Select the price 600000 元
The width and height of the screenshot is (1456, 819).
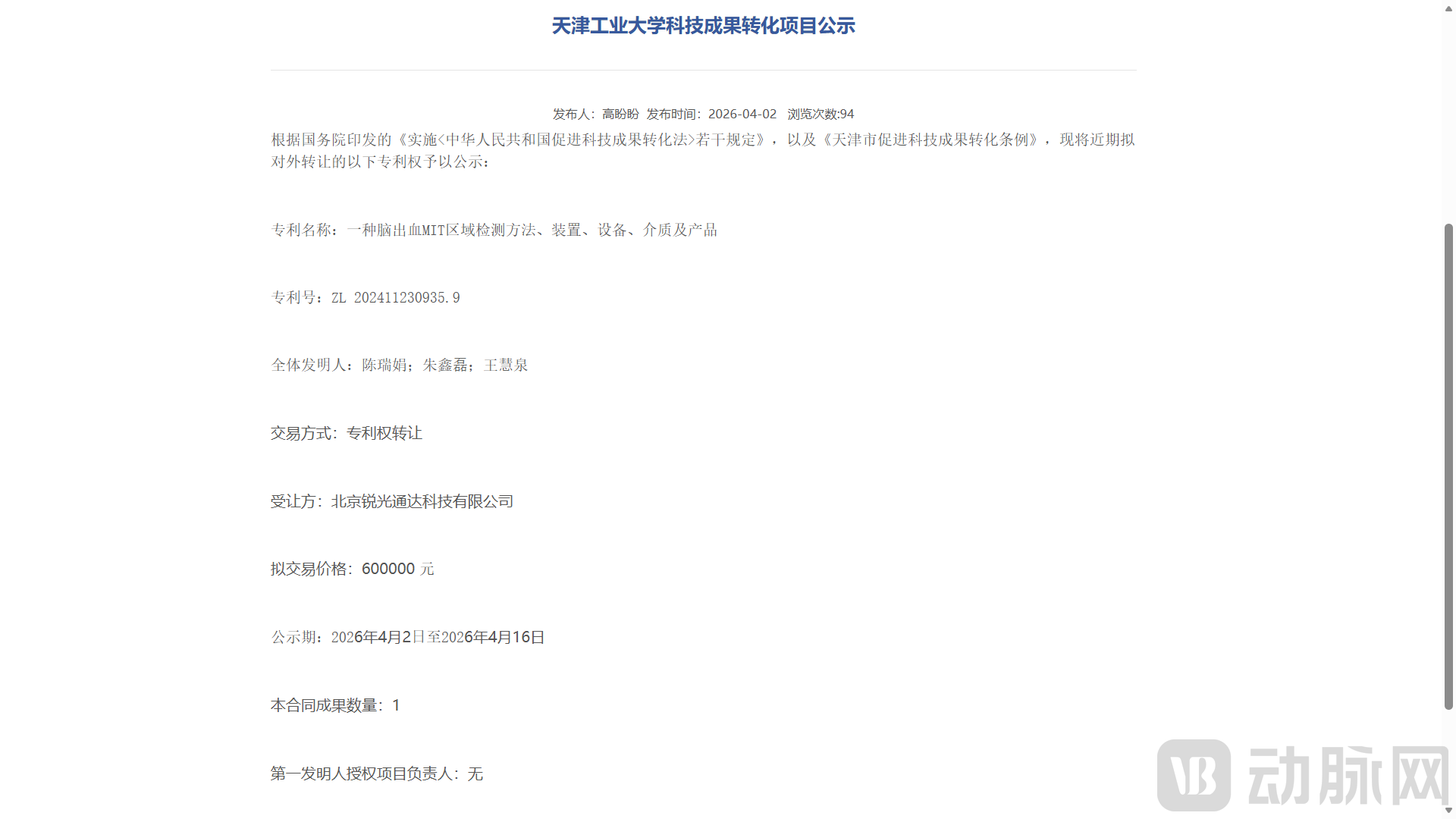399,569
